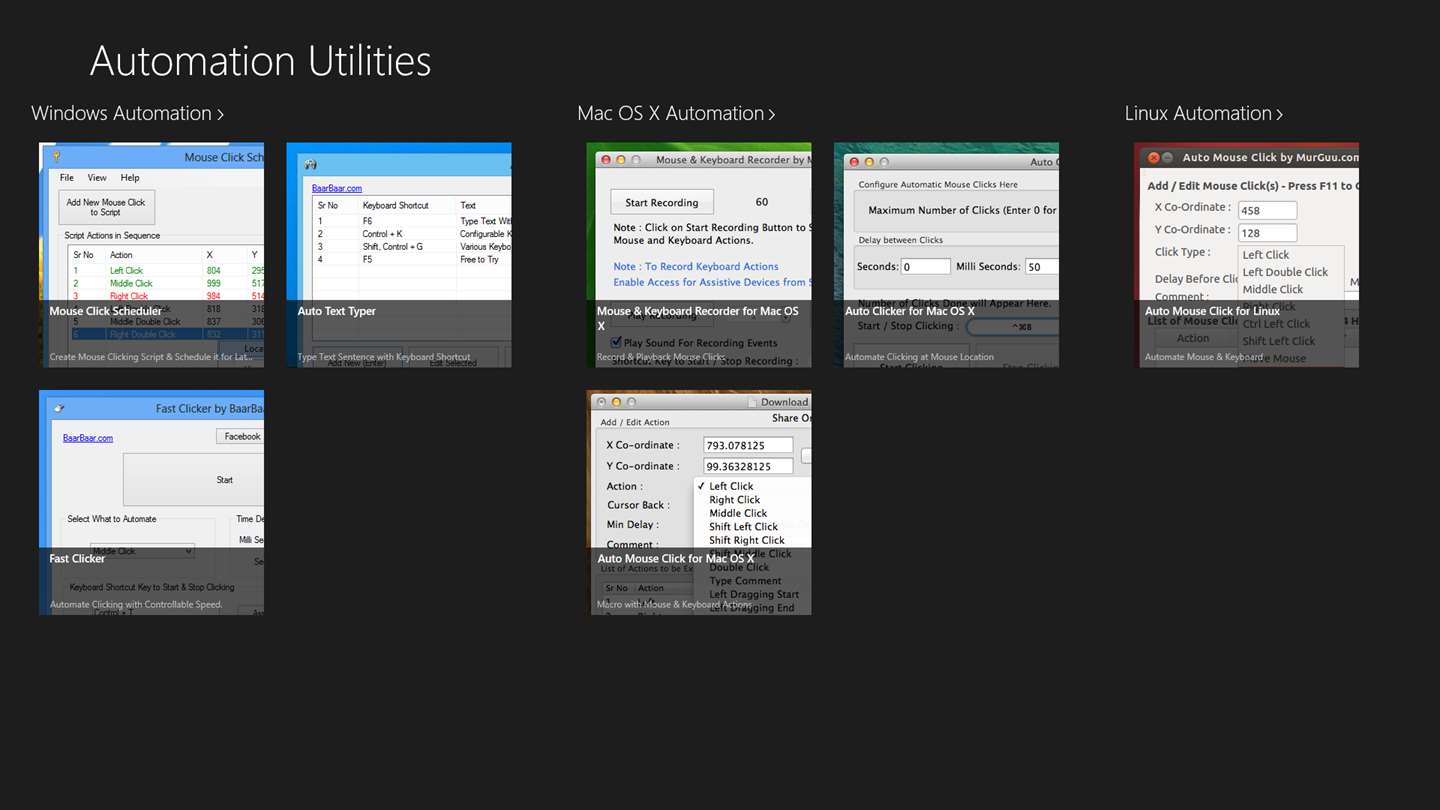1440x810 pixels.
Task: Open the Fast Clicker tile
Action: 151,502
